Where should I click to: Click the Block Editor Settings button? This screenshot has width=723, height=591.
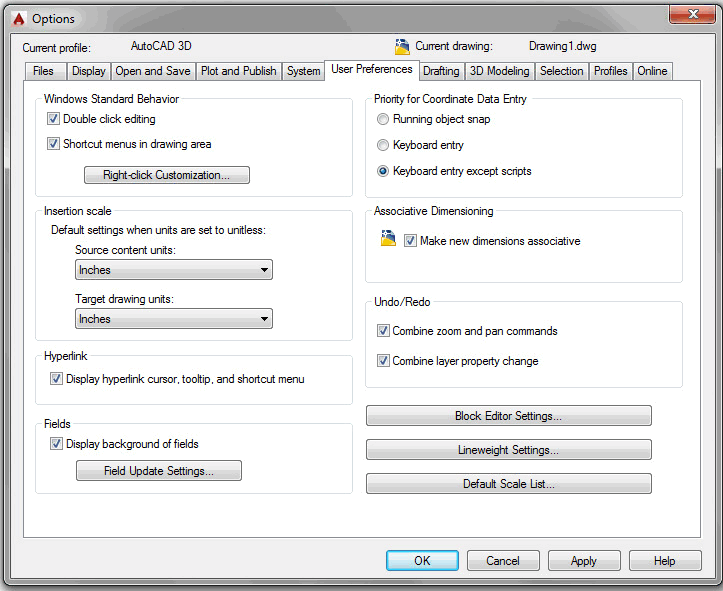508,416
